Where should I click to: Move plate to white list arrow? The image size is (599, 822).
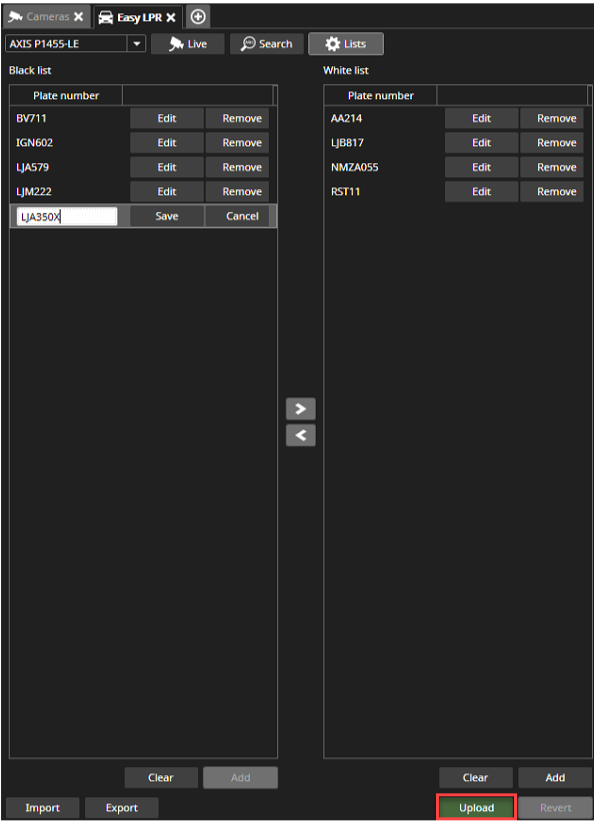click(x=301, y=409)
